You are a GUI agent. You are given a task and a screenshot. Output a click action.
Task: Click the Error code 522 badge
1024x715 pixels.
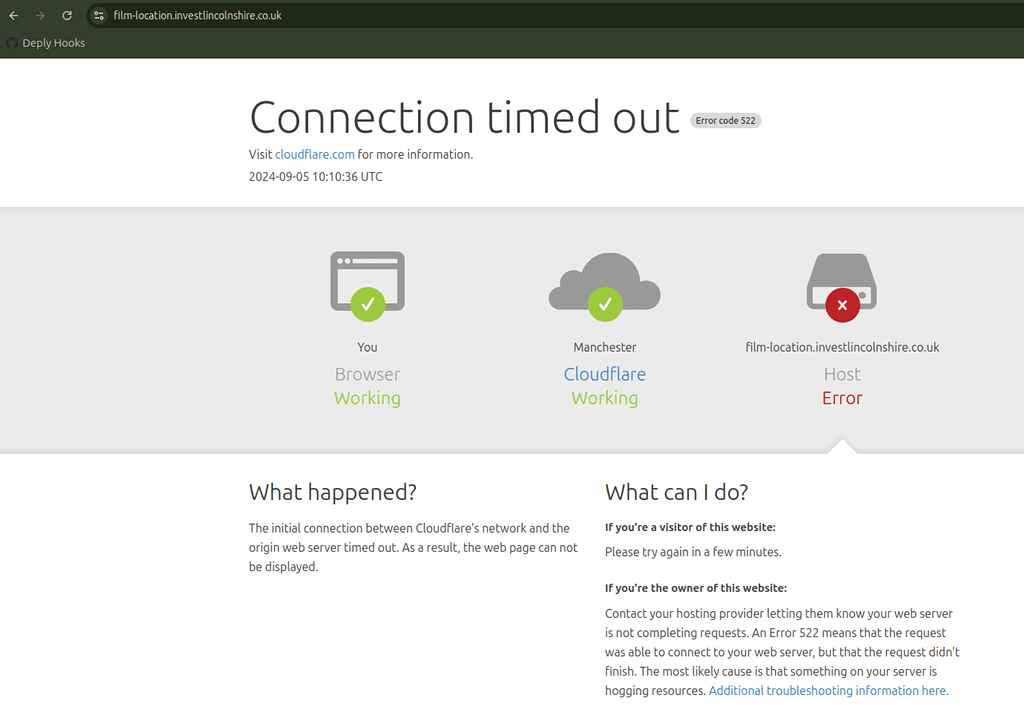pyautogui.click(x=725, y=120)
